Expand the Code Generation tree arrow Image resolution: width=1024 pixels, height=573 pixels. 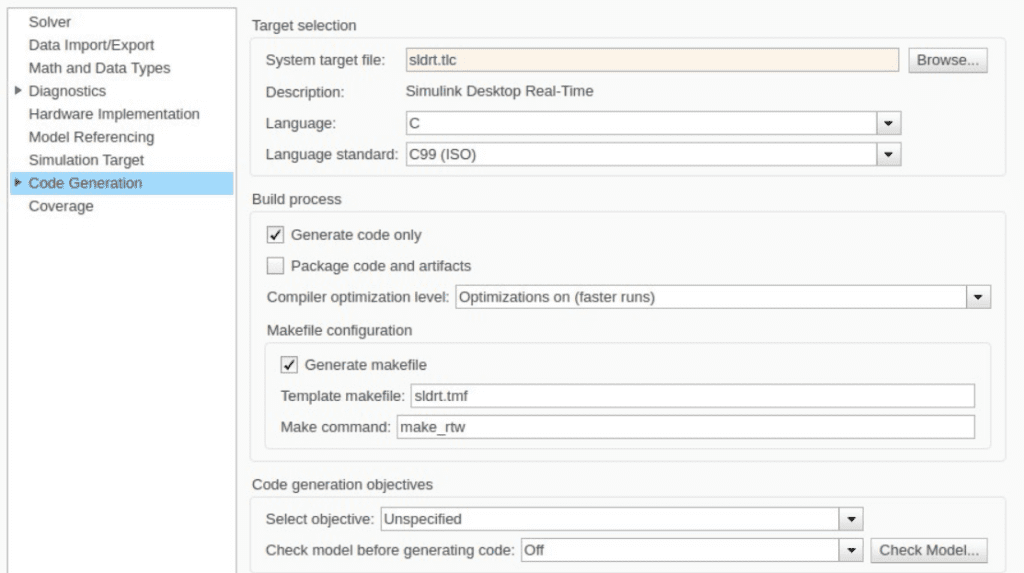(18, 182)
